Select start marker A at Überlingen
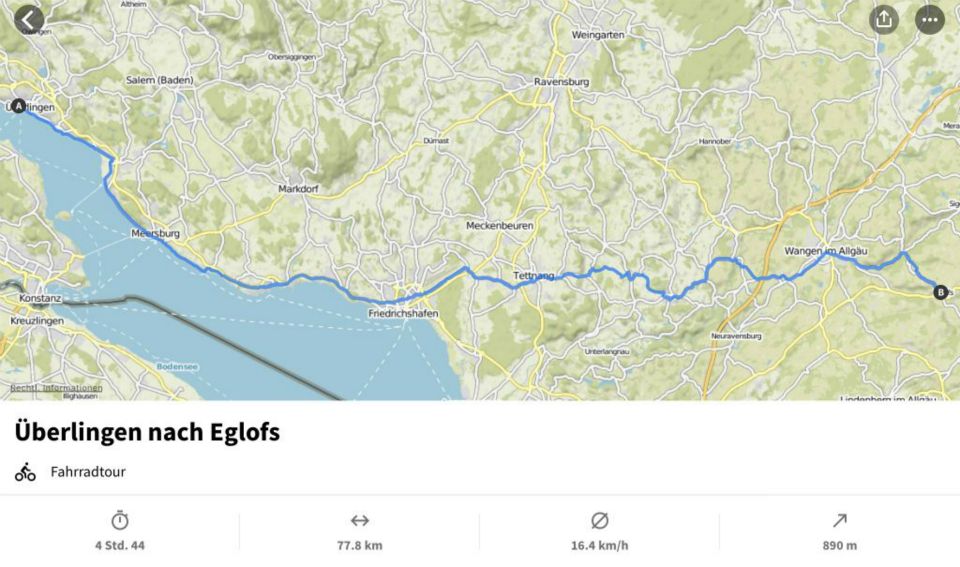Screen dimensions: 960x567 (x=18, y=107)
